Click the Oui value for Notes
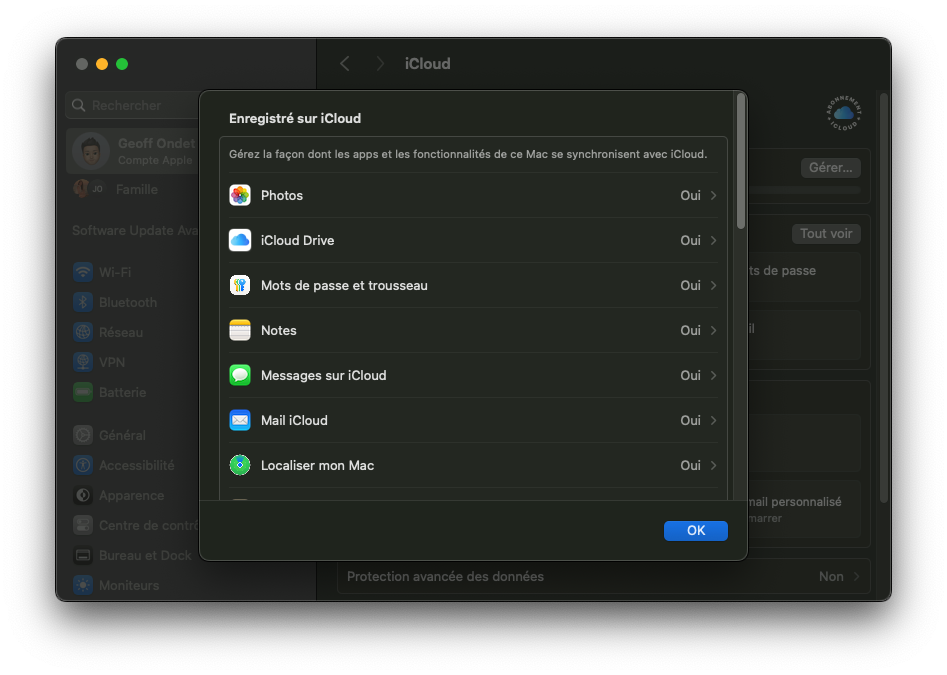947x675 pixels. coord(690,330)
